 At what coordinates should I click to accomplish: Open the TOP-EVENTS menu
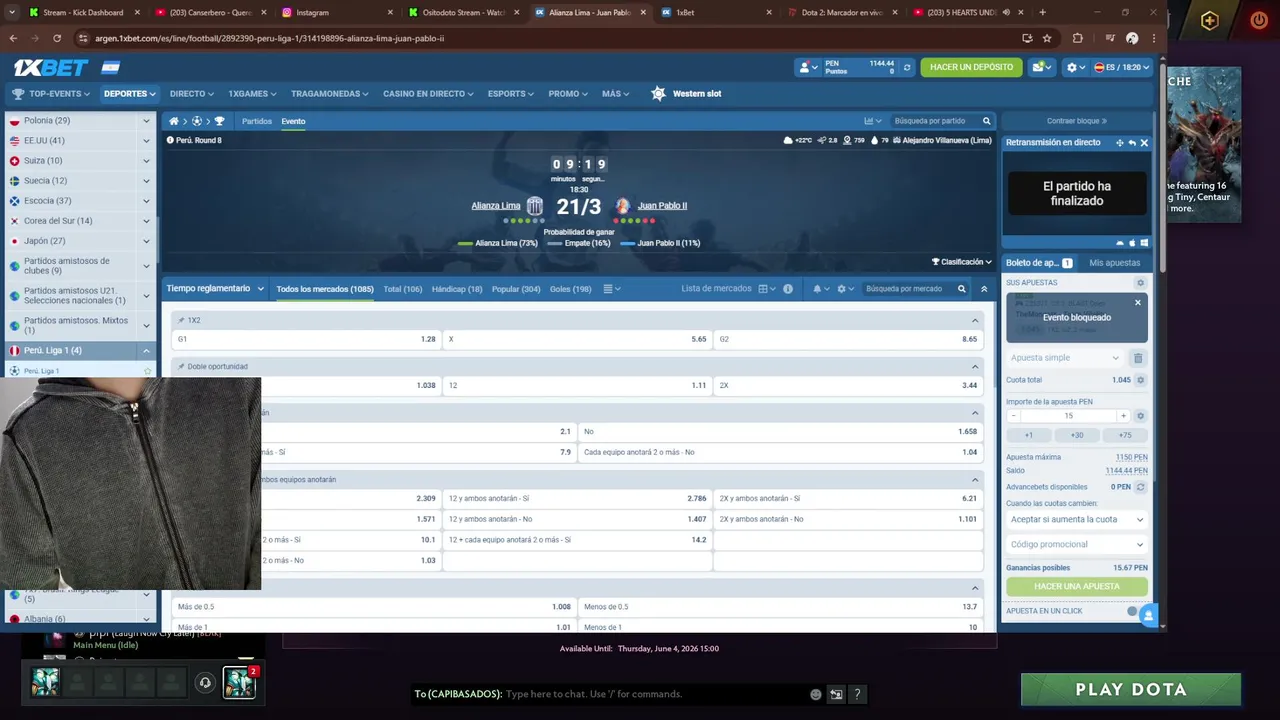coord(51,94)
